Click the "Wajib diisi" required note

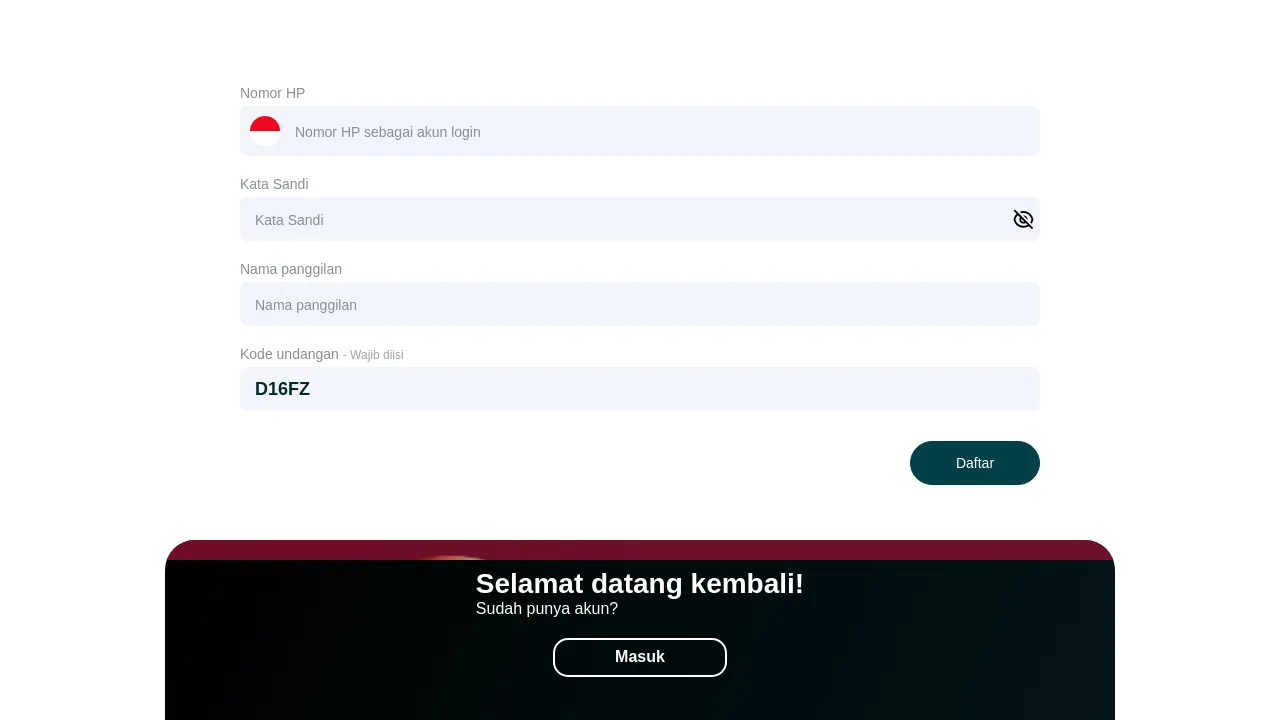tap(377, 355)
